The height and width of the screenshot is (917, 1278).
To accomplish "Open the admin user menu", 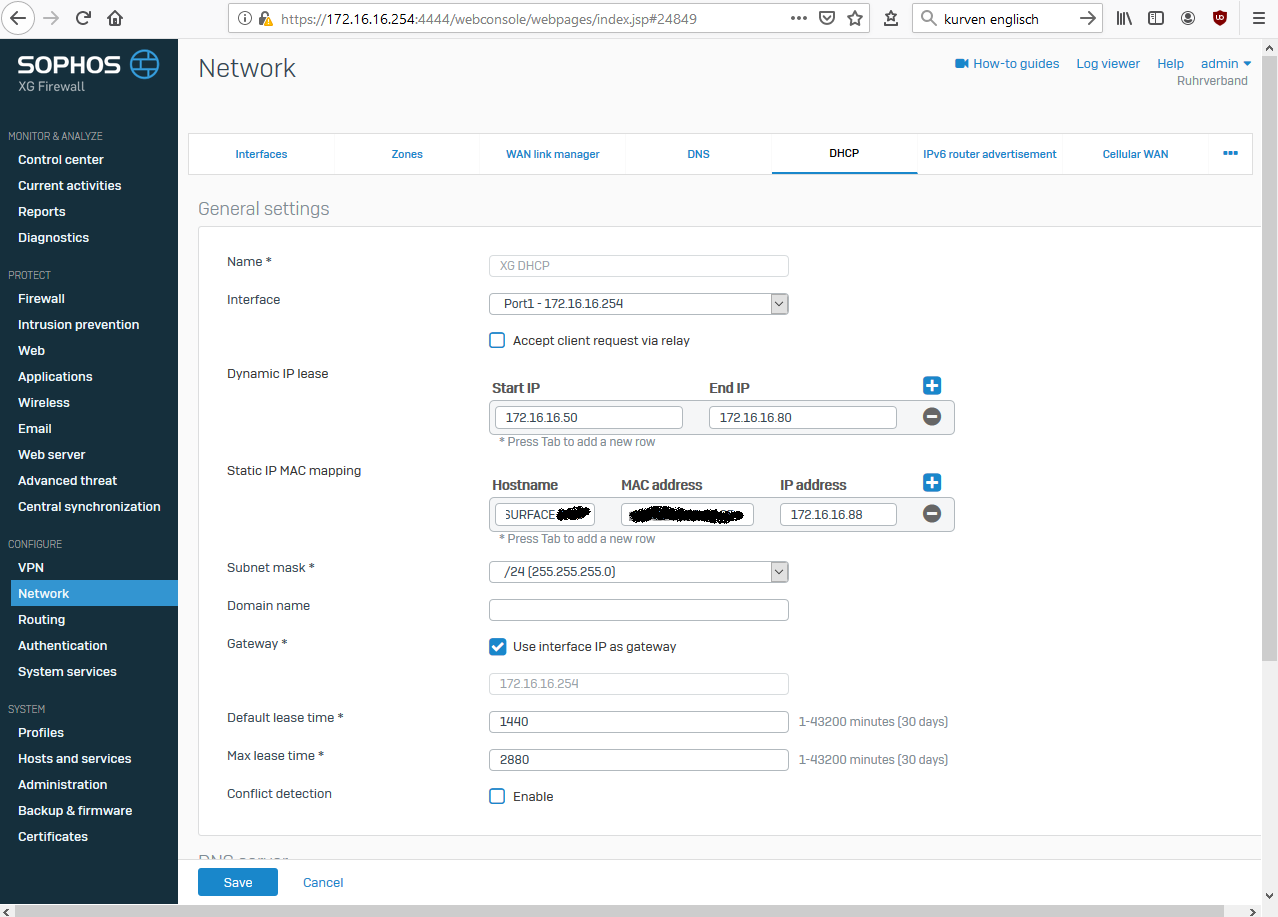I will (x=1225, y=63).
